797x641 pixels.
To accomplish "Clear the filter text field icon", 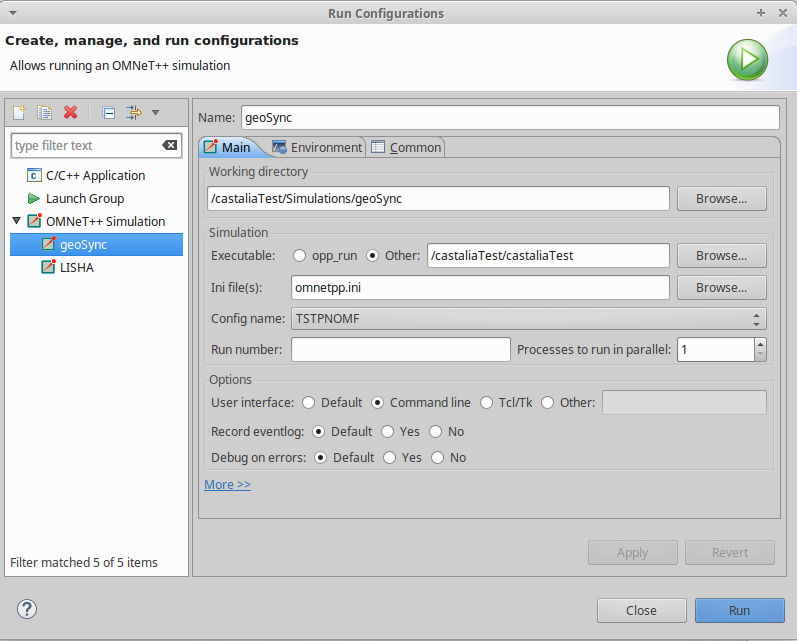I will pos(170,145).
